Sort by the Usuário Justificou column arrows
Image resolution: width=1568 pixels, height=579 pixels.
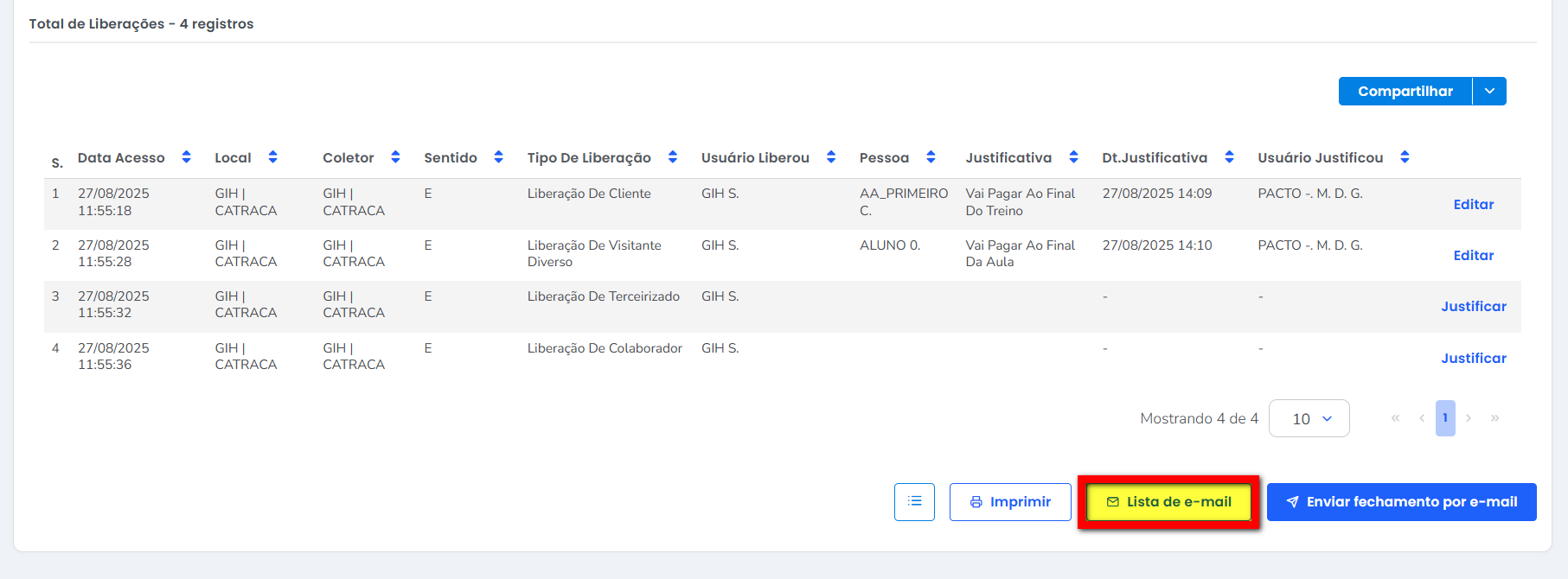(x=1405, y=157)
